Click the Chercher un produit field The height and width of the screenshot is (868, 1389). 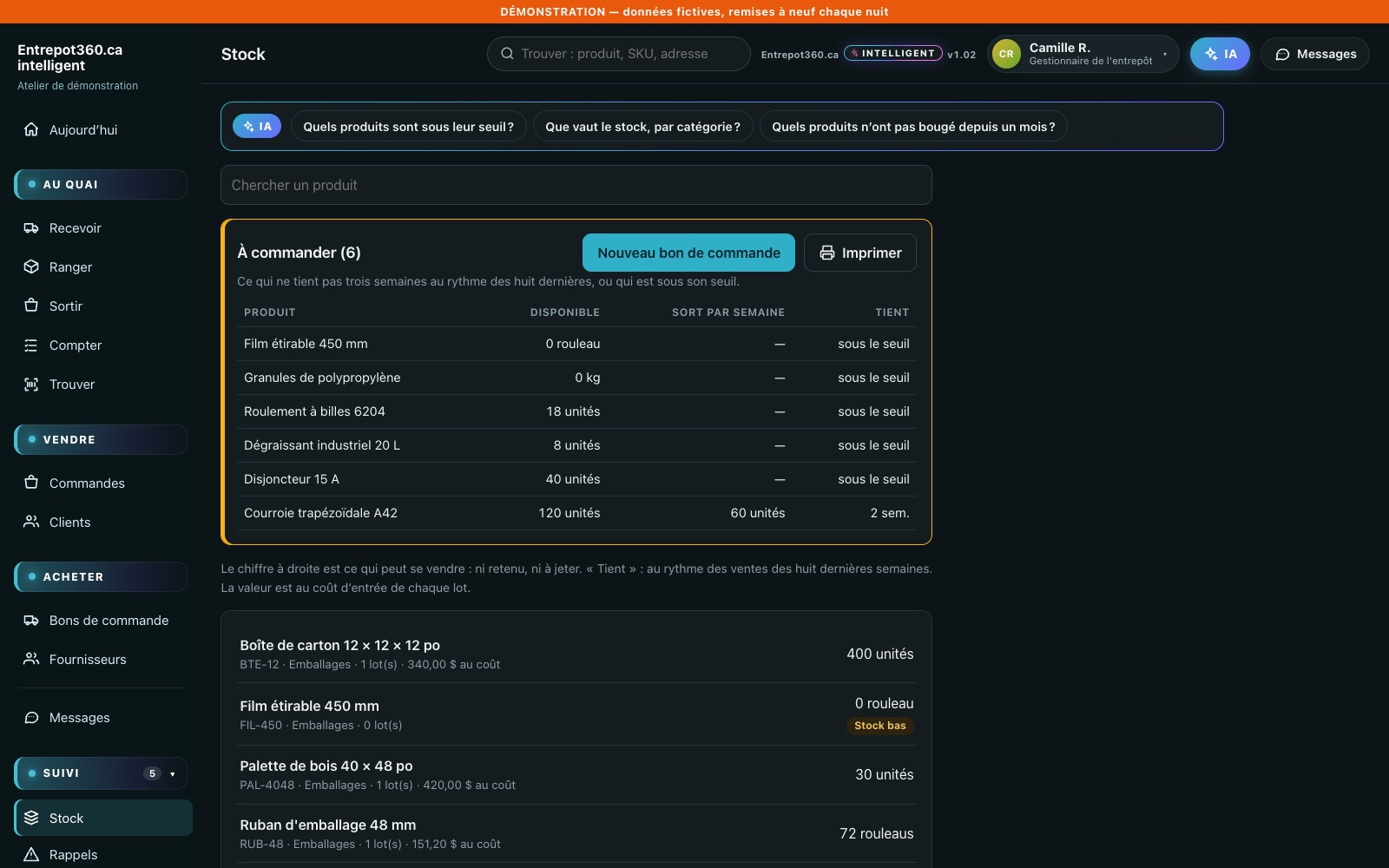(576, 185)
